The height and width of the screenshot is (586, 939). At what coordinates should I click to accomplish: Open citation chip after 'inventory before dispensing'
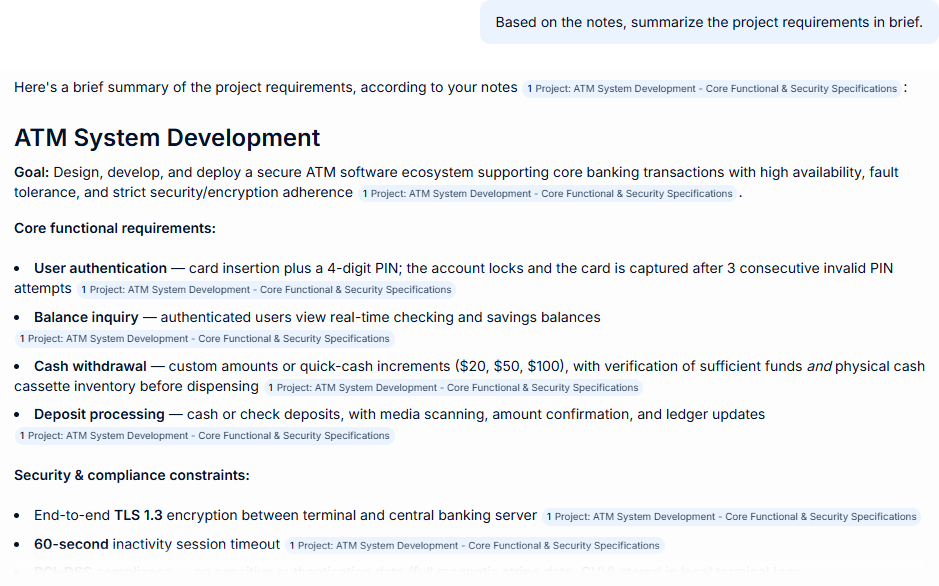coord(453,388)
